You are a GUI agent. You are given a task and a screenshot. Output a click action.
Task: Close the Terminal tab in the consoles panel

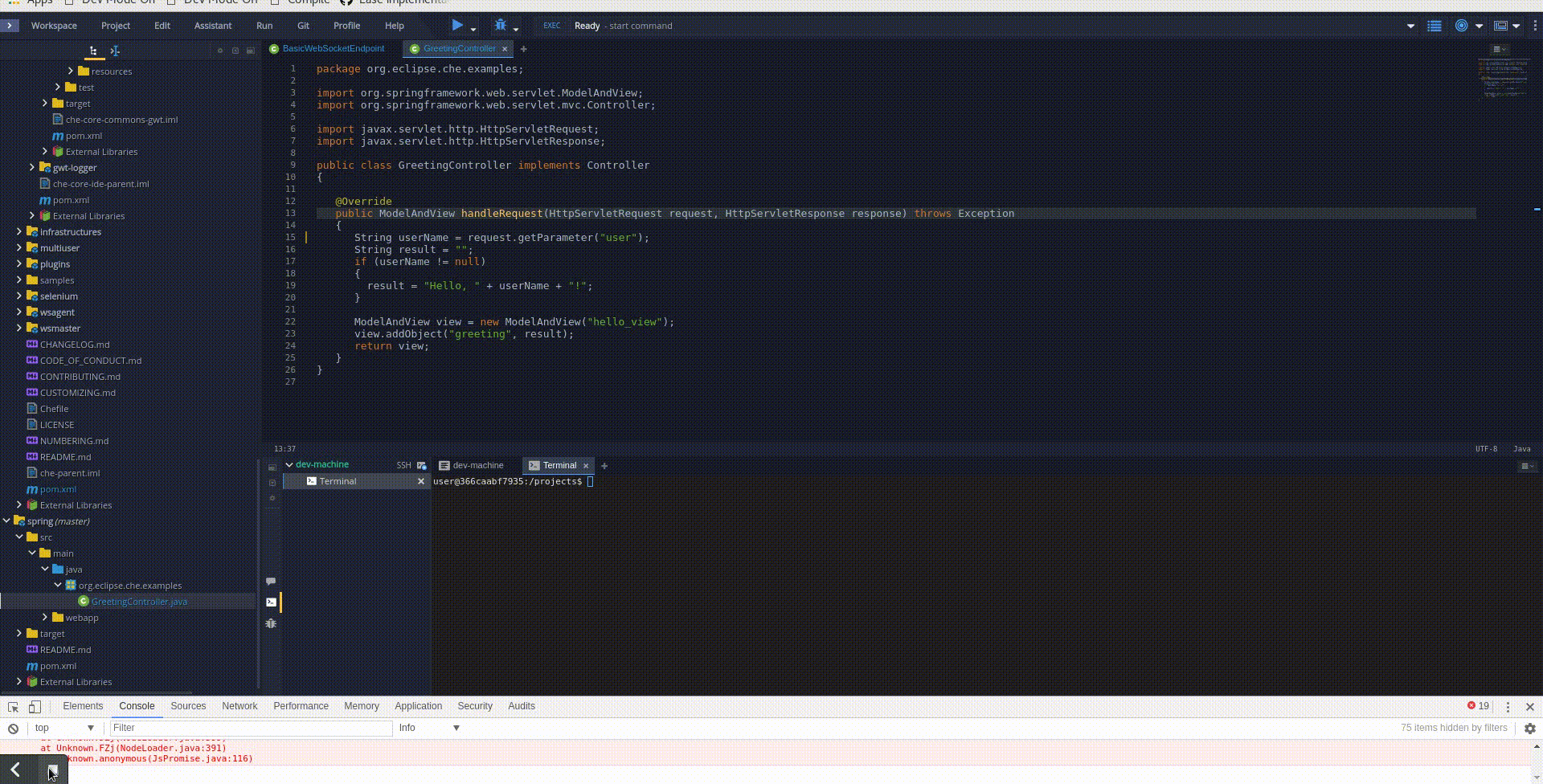[586, 466]
